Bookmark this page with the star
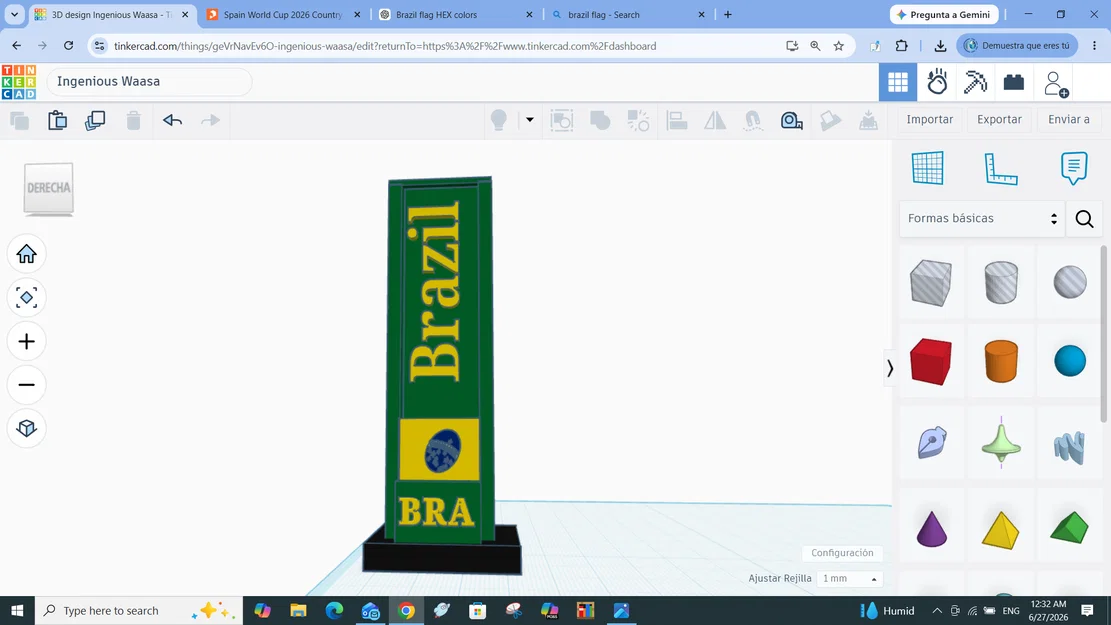 point(839,46)
